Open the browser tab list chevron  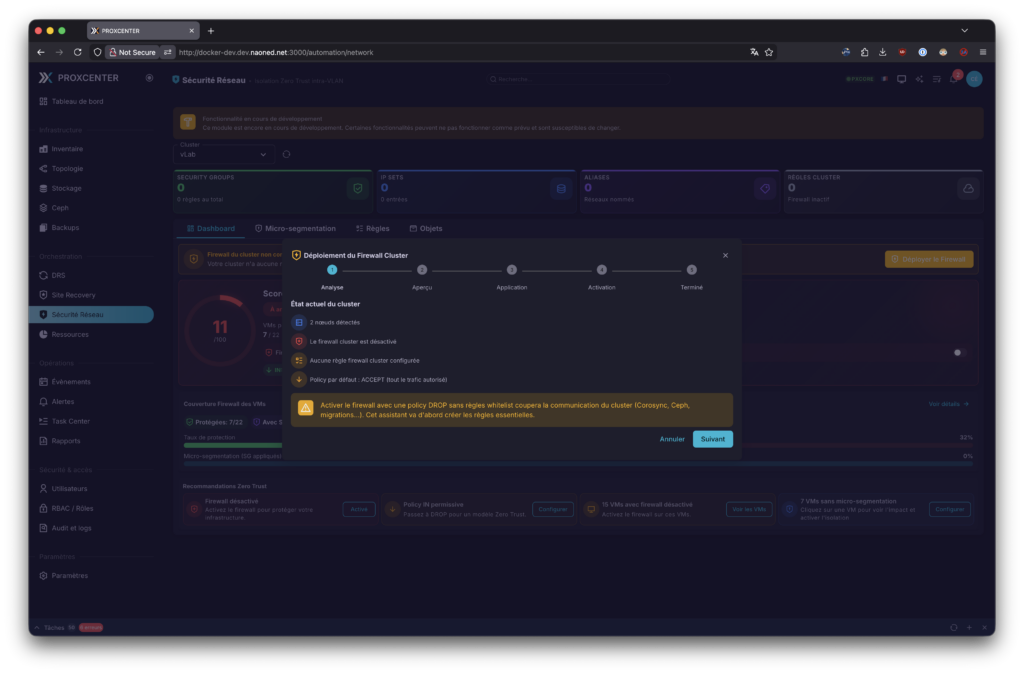click(x=964, y=31)
